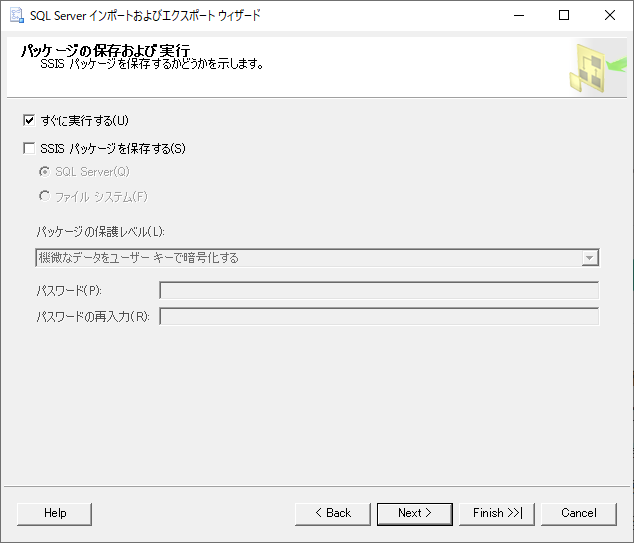Open the パッケージの保護レベル dropdown list
Viewport: 634px width, 543px height.
(308, 258)
